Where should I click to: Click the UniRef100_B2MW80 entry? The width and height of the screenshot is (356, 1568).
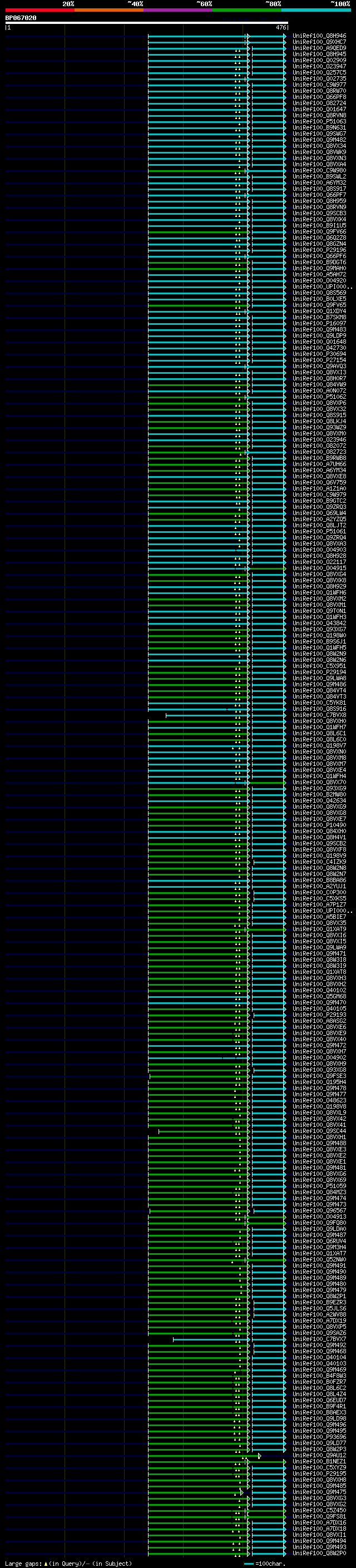click(319, 794)
